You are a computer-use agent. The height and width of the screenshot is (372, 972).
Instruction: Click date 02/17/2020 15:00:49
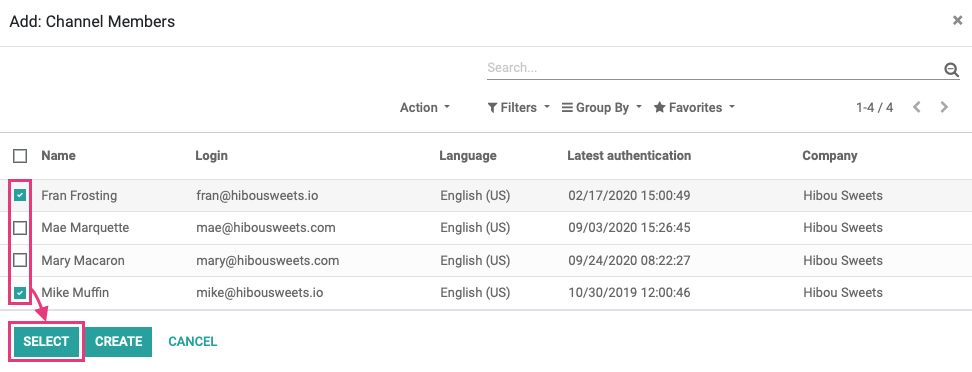pos(629,195)
